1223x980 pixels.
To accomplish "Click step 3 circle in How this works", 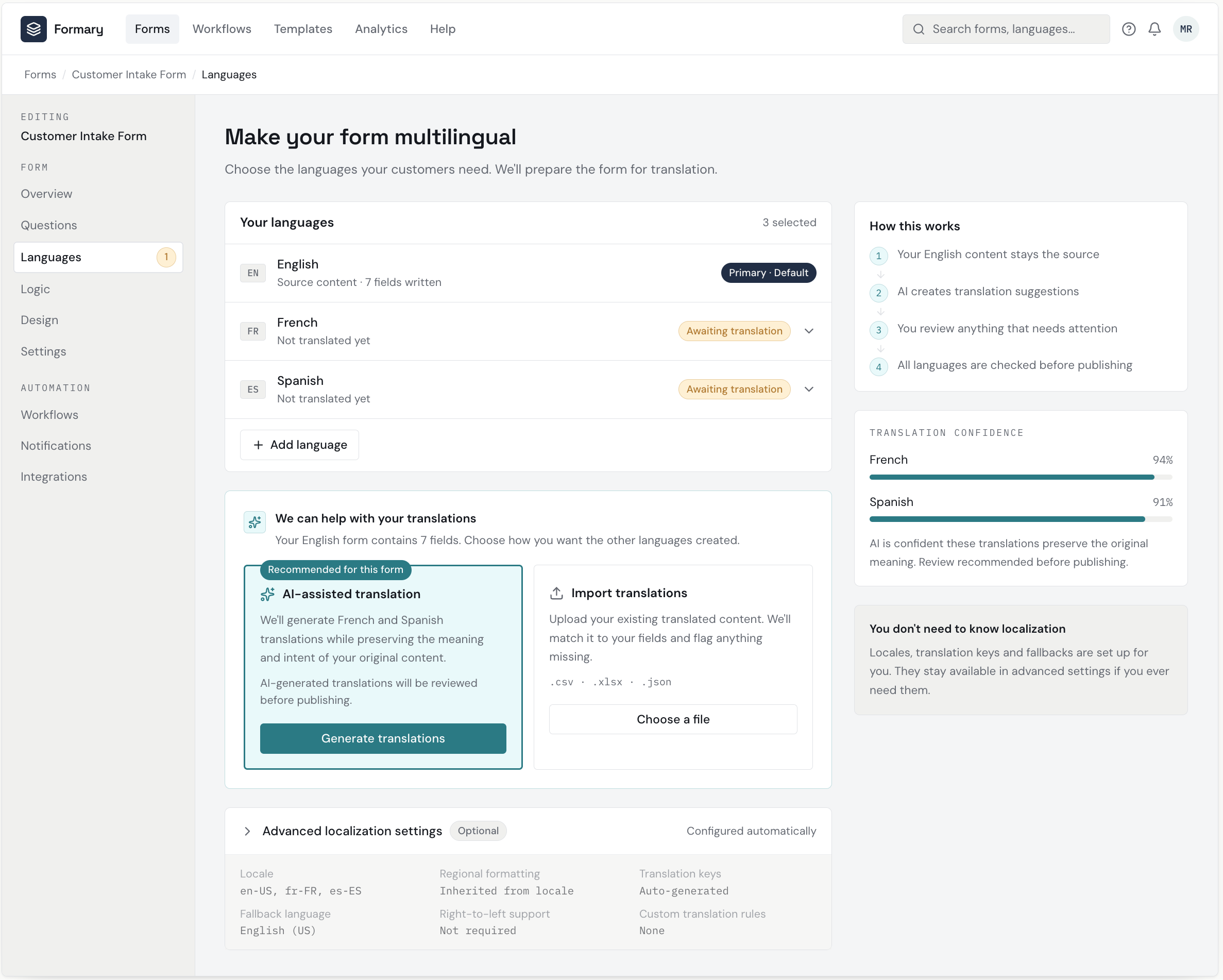I will pyautogui.click(x=878, y=330).
